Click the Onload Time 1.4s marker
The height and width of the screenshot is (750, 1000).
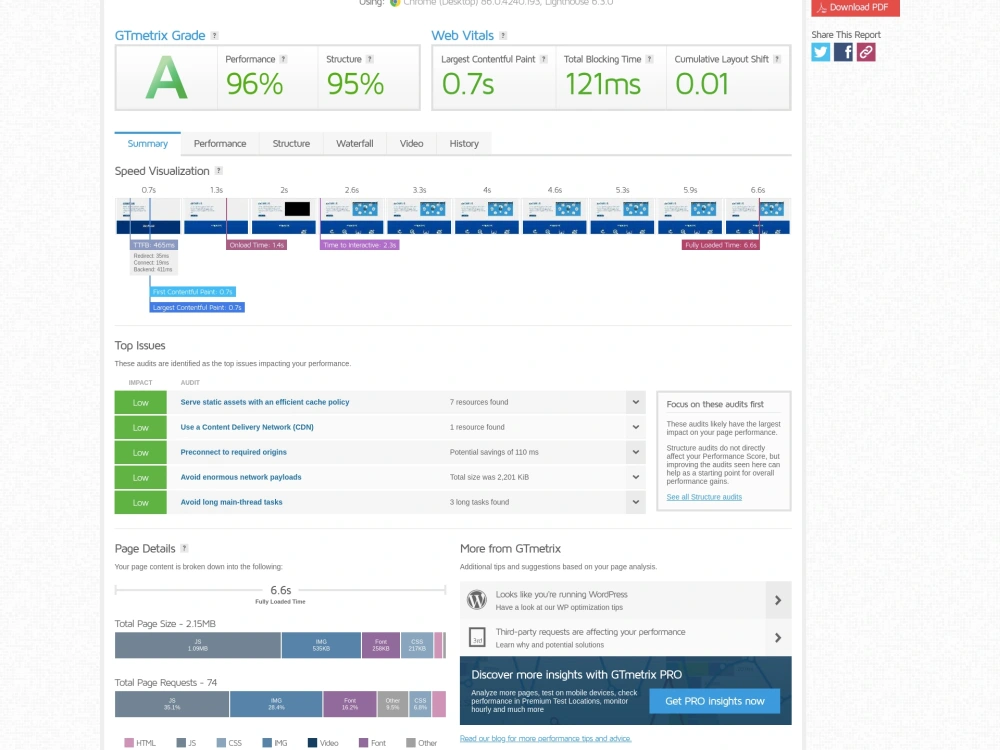(256, 245)
